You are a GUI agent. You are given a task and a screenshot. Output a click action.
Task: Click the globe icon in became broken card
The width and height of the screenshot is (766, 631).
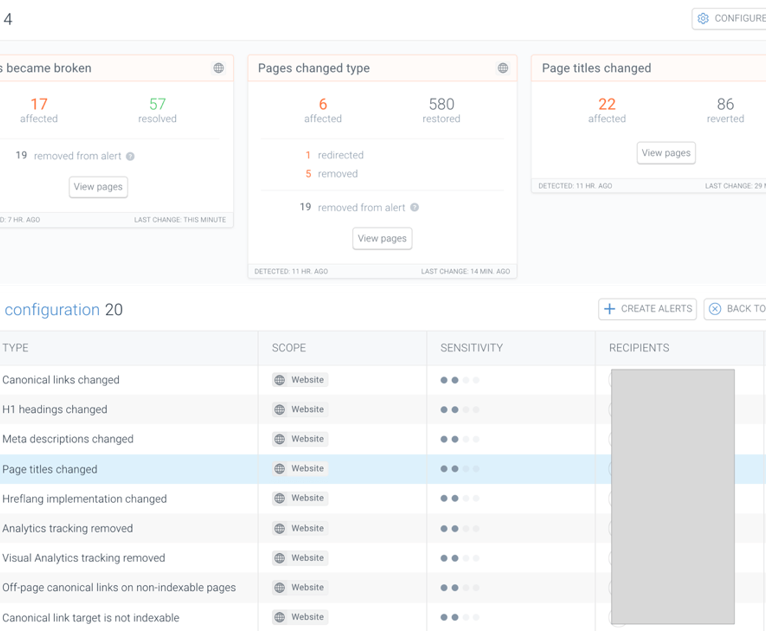[219, 68]
